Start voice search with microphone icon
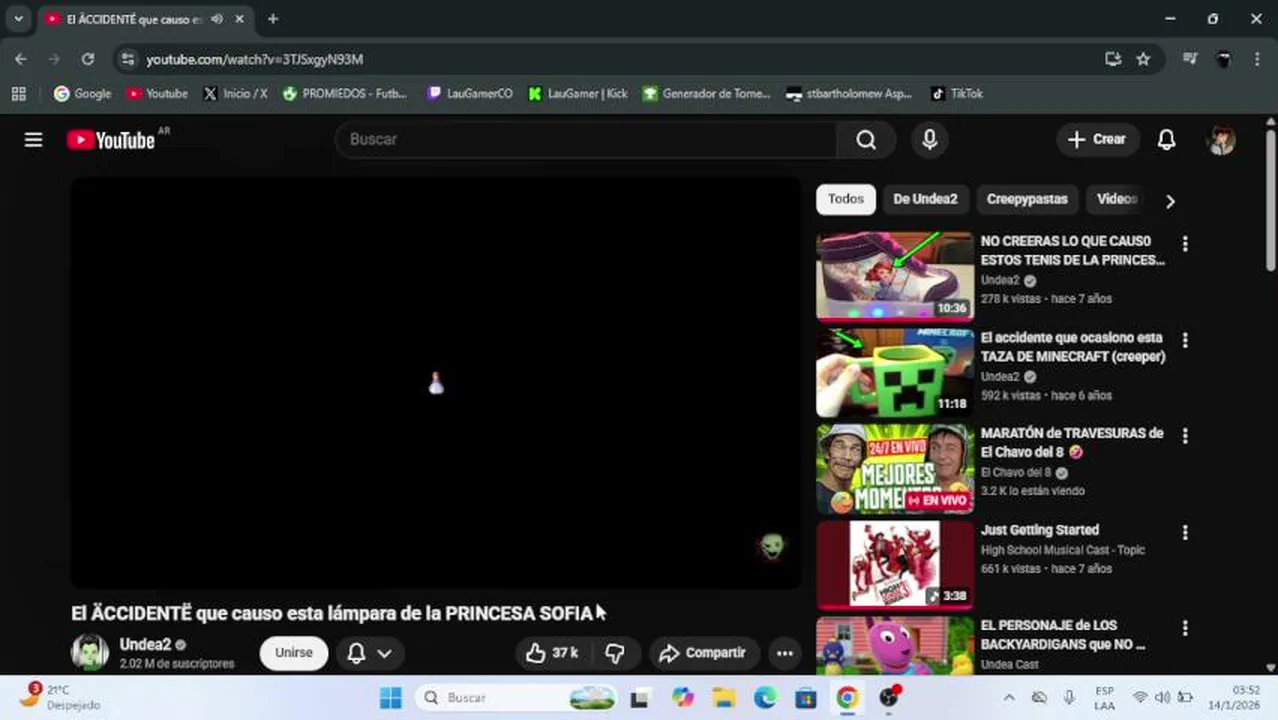Image resolution: width=1278 pixels, height=720 pixels. [929, 140]
